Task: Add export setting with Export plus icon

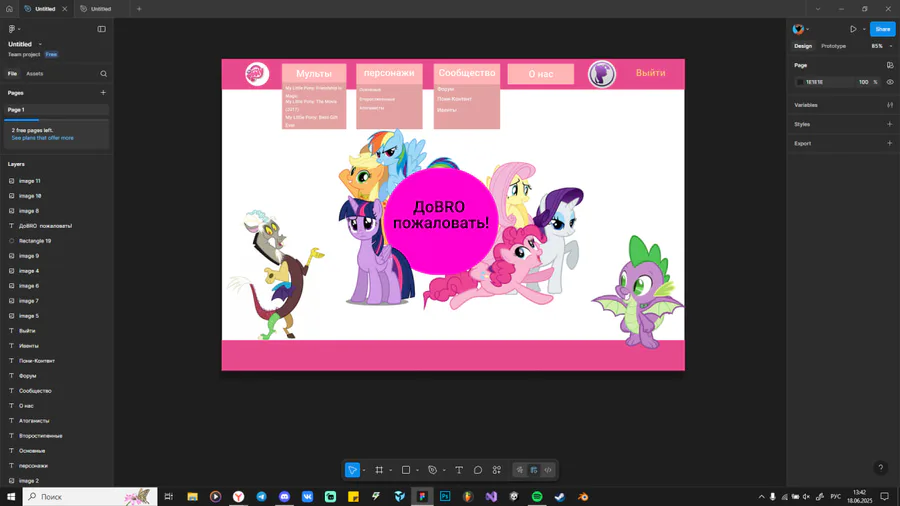Action: coord(890,143)
